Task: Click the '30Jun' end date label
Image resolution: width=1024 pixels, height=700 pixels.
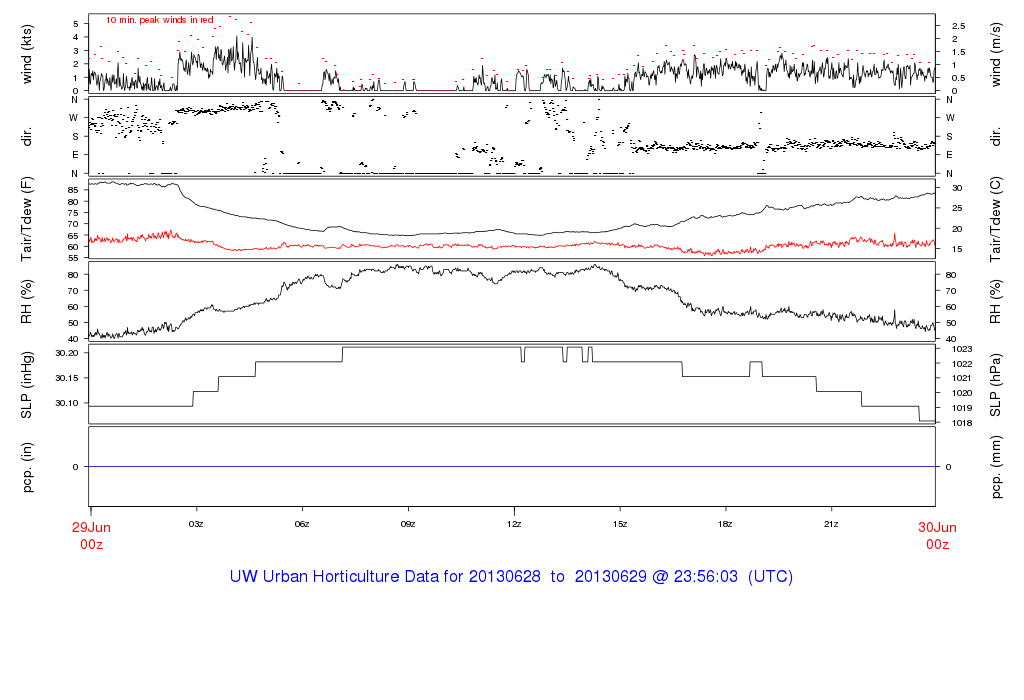Action: 937,528
